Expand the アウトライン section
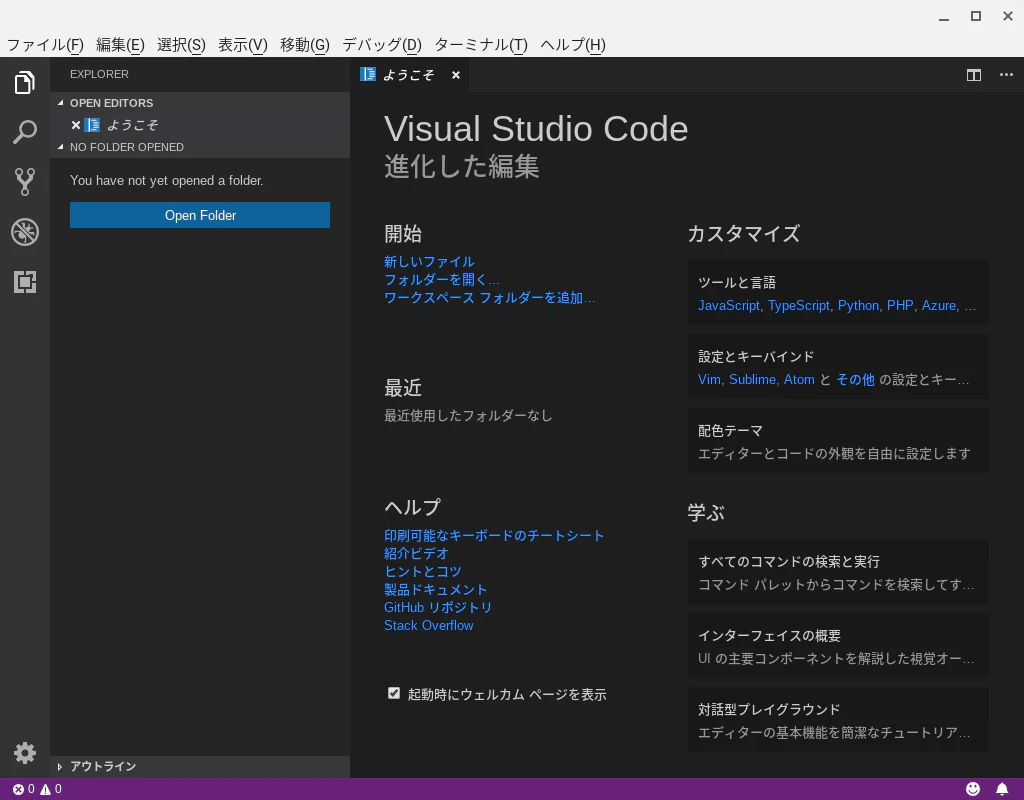 pyautogui.click(x=60, y=767)
